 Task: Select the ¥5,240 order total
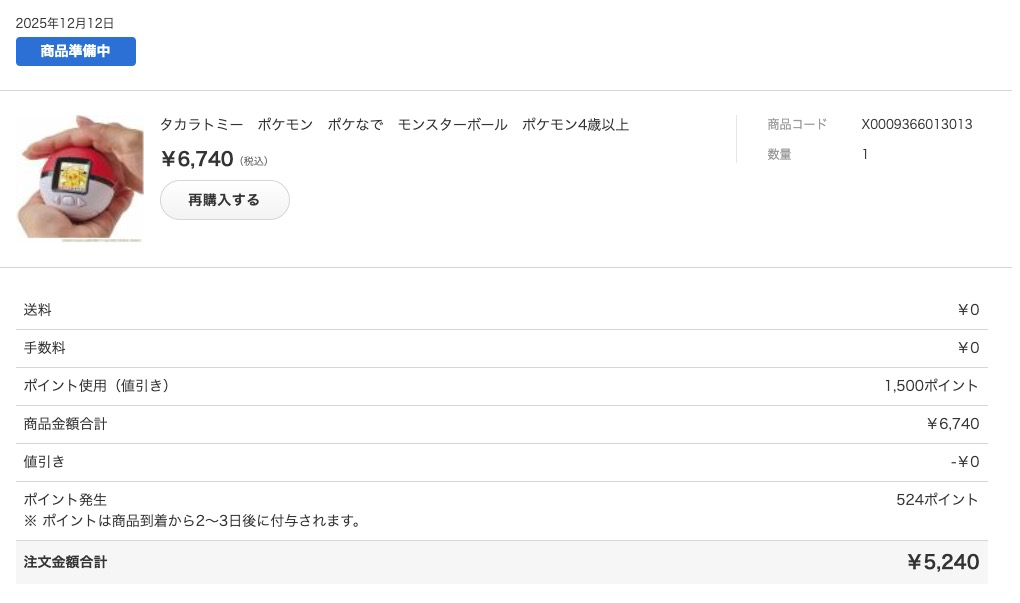point(943,562)
